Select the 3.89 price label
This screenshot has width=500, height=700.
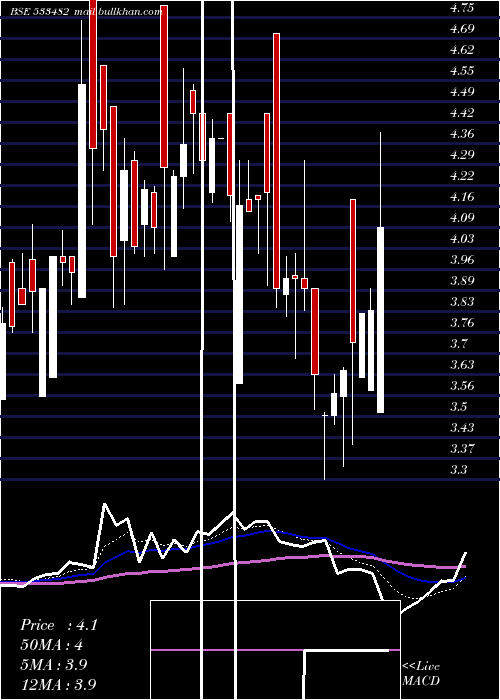coord(462,281)
